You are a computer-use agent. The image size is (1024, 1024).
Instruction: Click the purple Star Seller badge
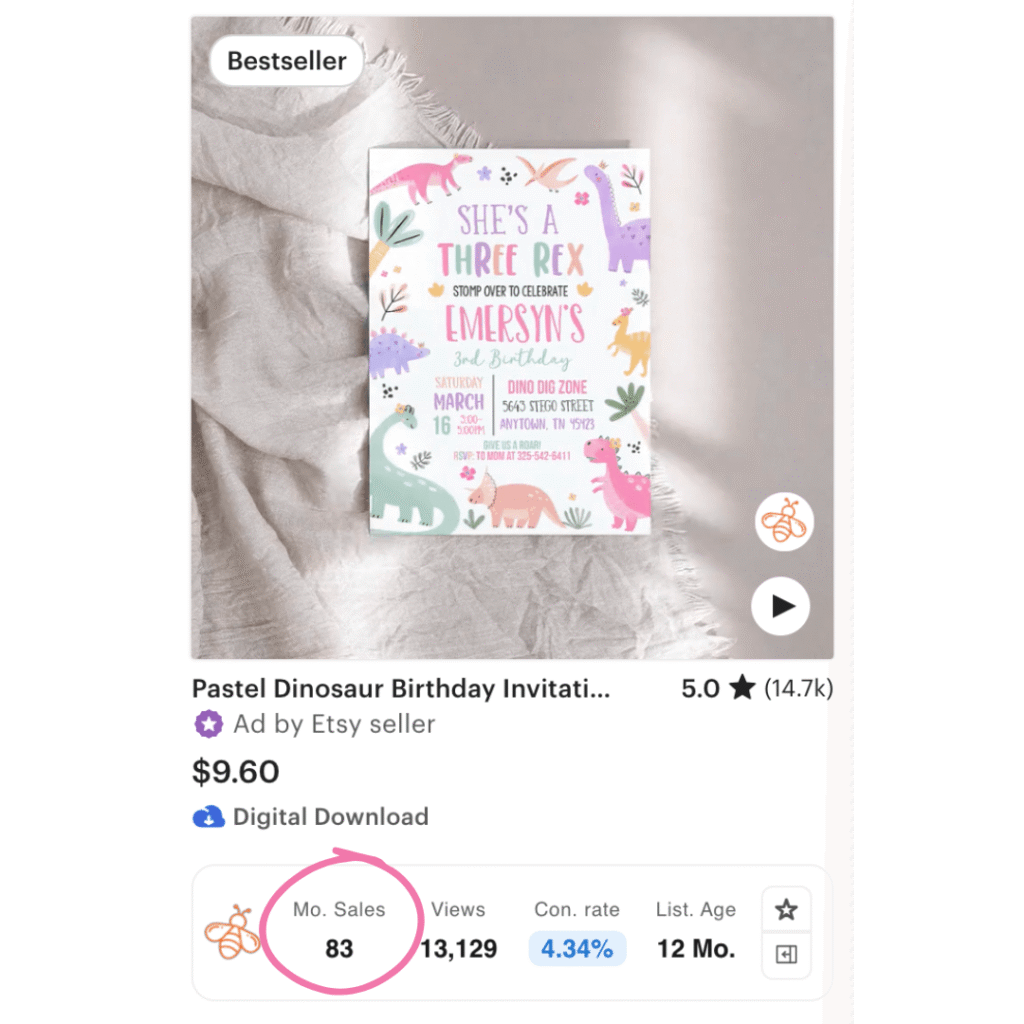(208, 724)
